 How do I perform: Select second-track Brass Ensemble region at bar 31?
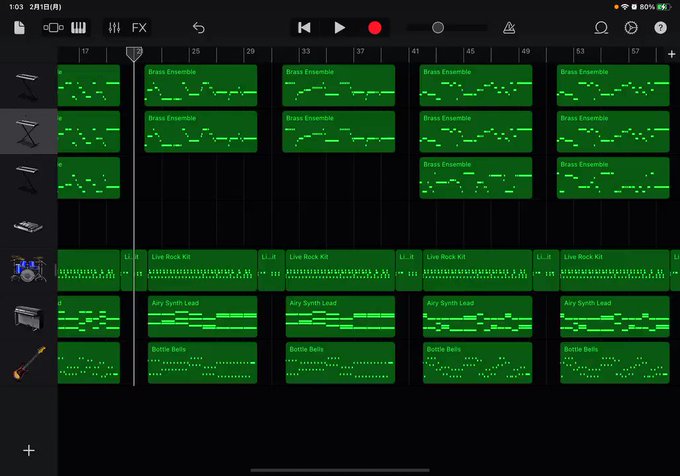point(339,132)
